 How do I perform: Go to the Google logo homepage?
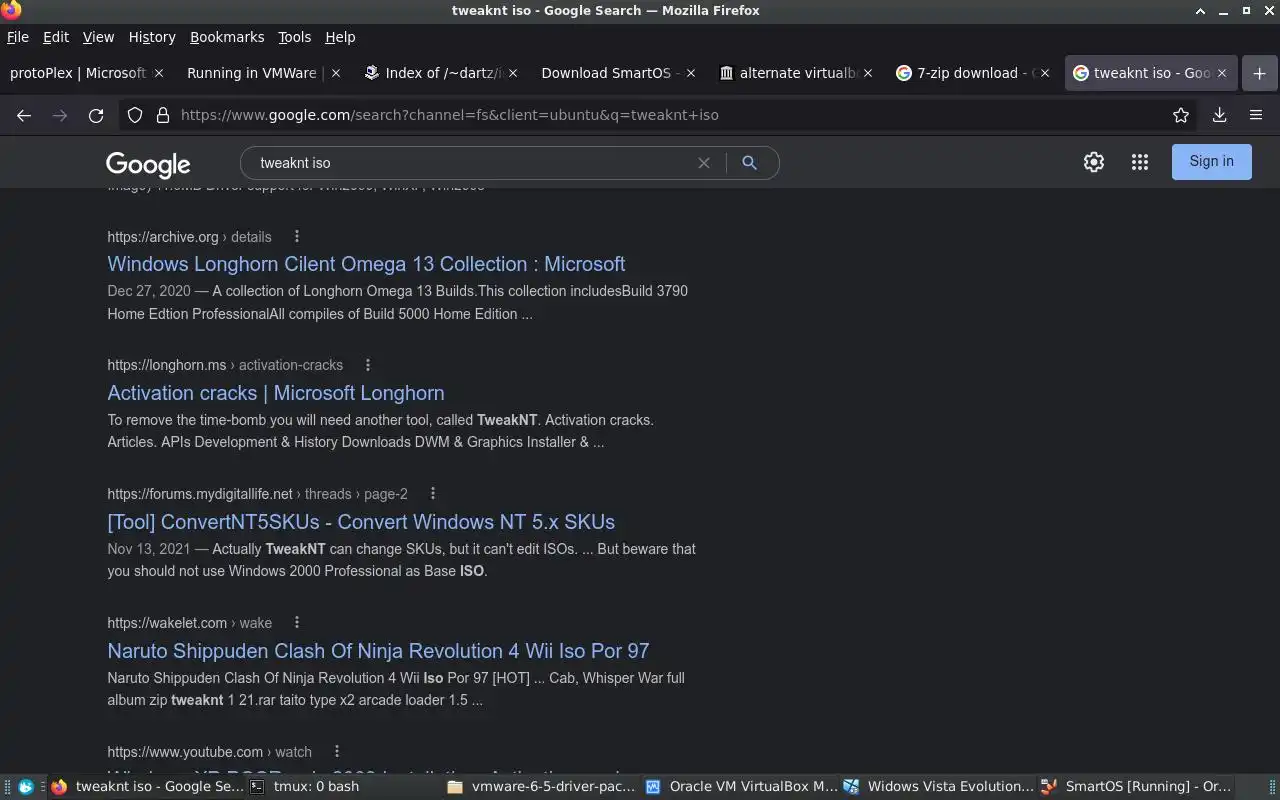[148, 164]
